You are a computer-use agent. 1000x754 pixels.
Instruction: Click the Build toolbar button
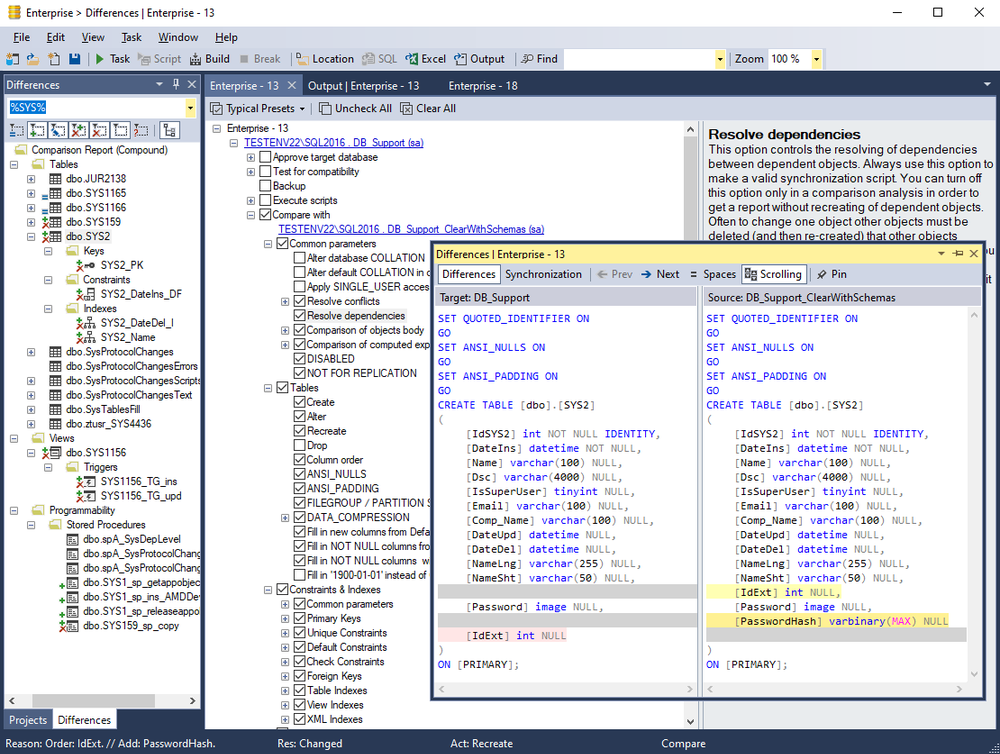tap(210, 59)
